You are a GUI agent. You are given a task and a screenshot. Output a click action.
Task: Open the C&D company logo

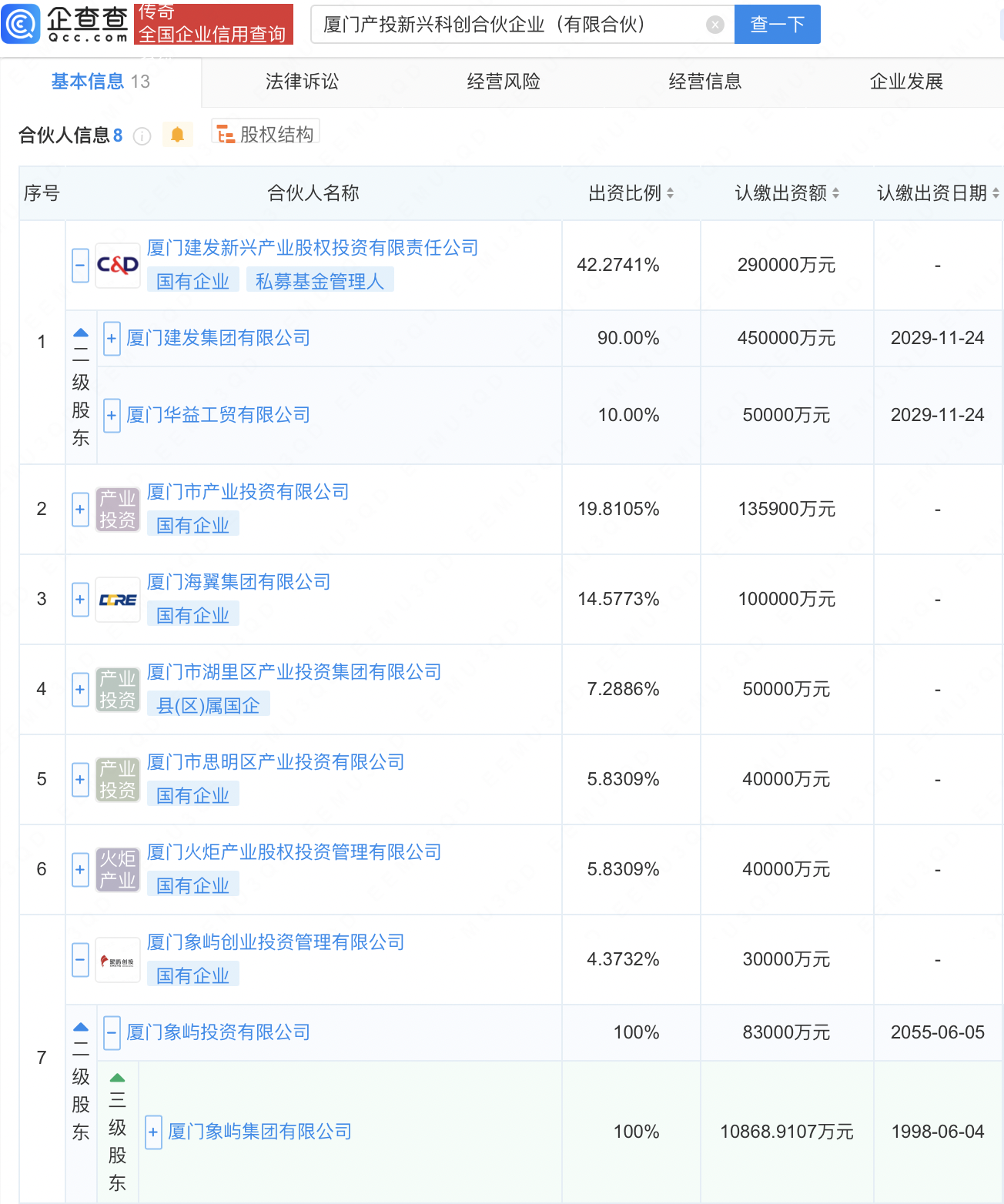pos(117,266)
